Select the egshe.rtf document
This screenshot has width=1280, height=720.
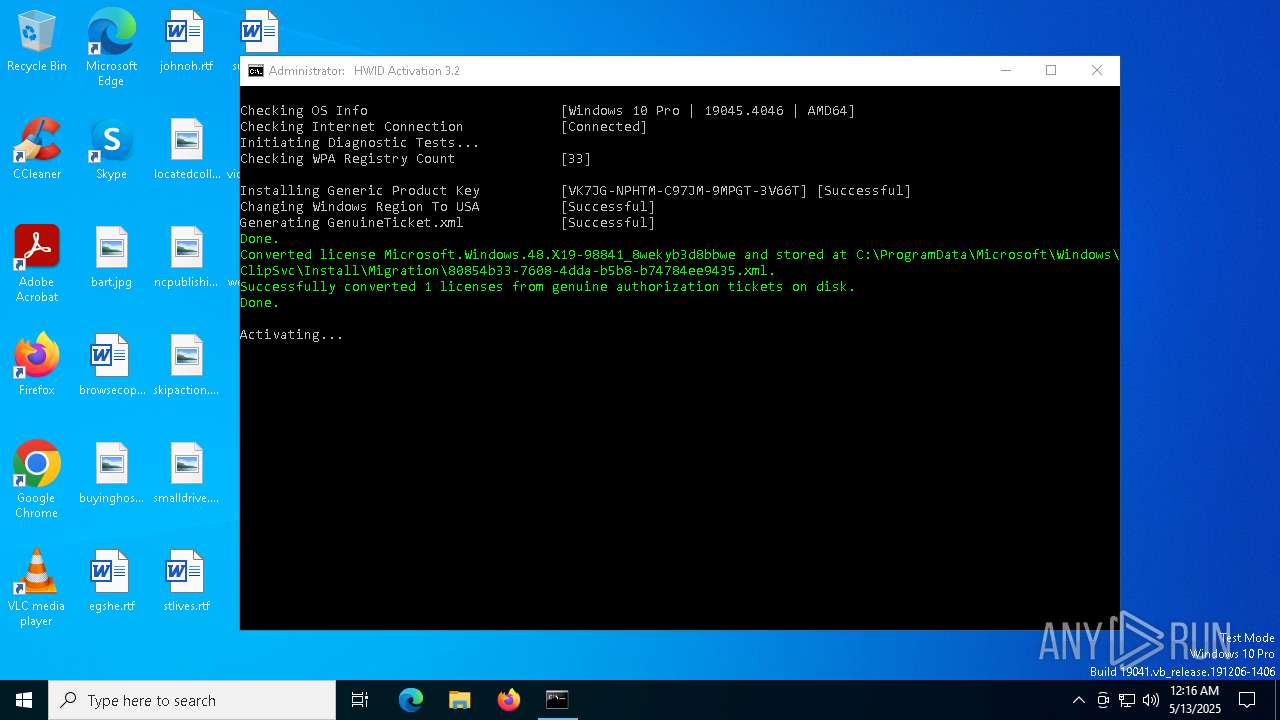111,582
